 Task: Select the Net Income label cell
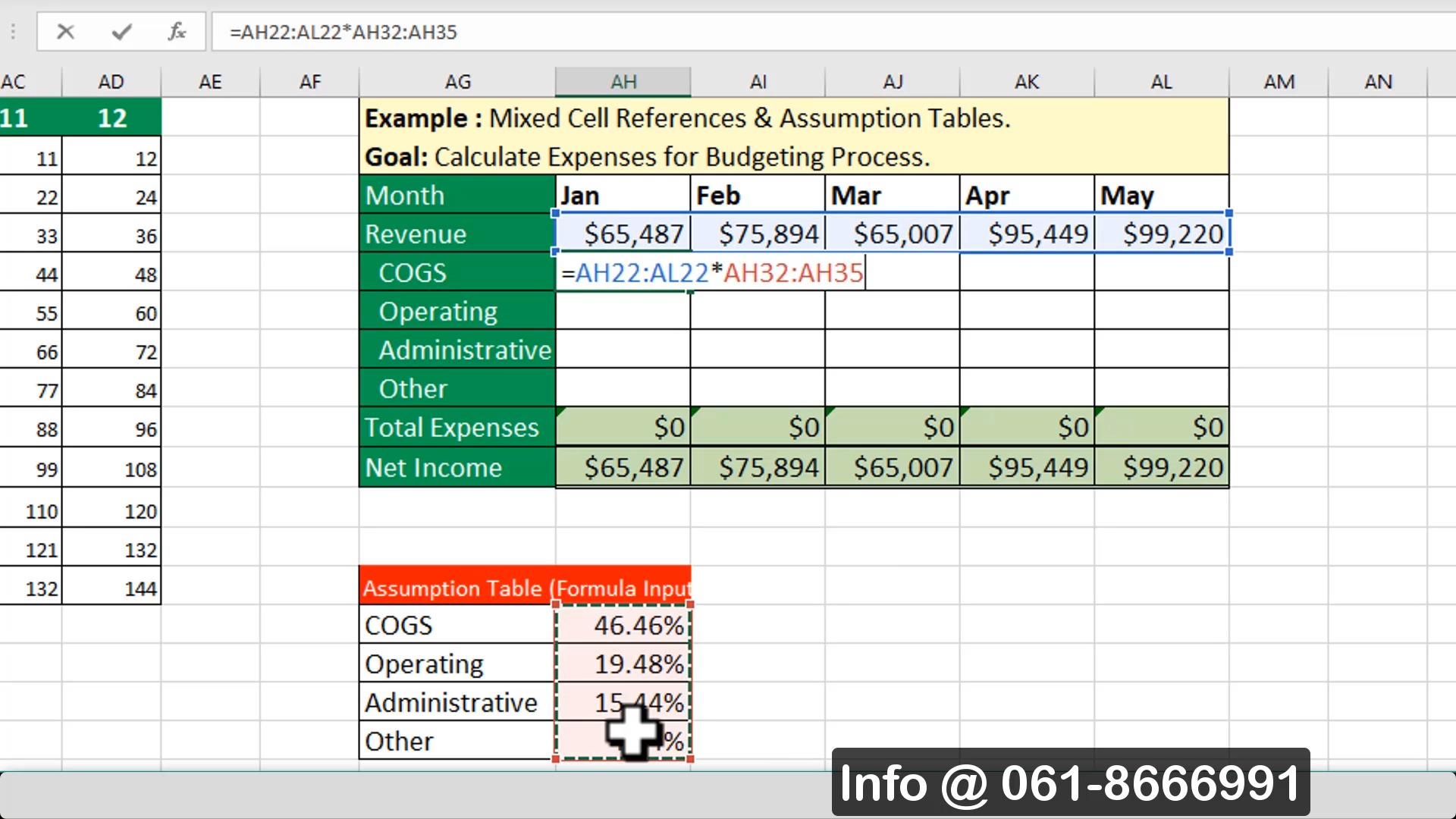457,467
